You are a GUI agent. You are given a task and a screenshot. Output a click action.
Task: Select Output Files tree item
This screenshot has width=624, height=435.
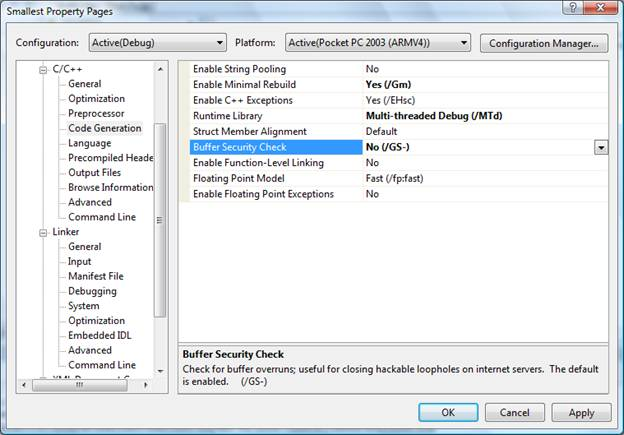94,172
